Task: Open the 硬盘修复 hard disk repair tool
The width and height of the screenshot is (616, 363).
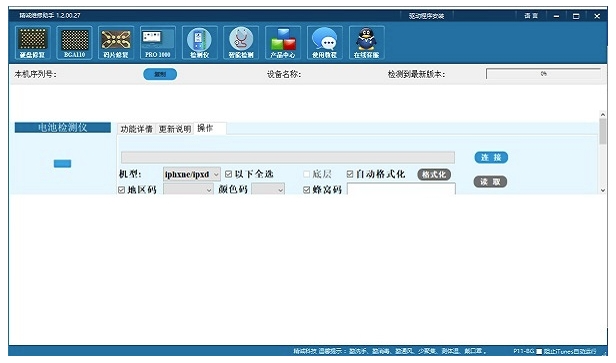Action: 33,42
